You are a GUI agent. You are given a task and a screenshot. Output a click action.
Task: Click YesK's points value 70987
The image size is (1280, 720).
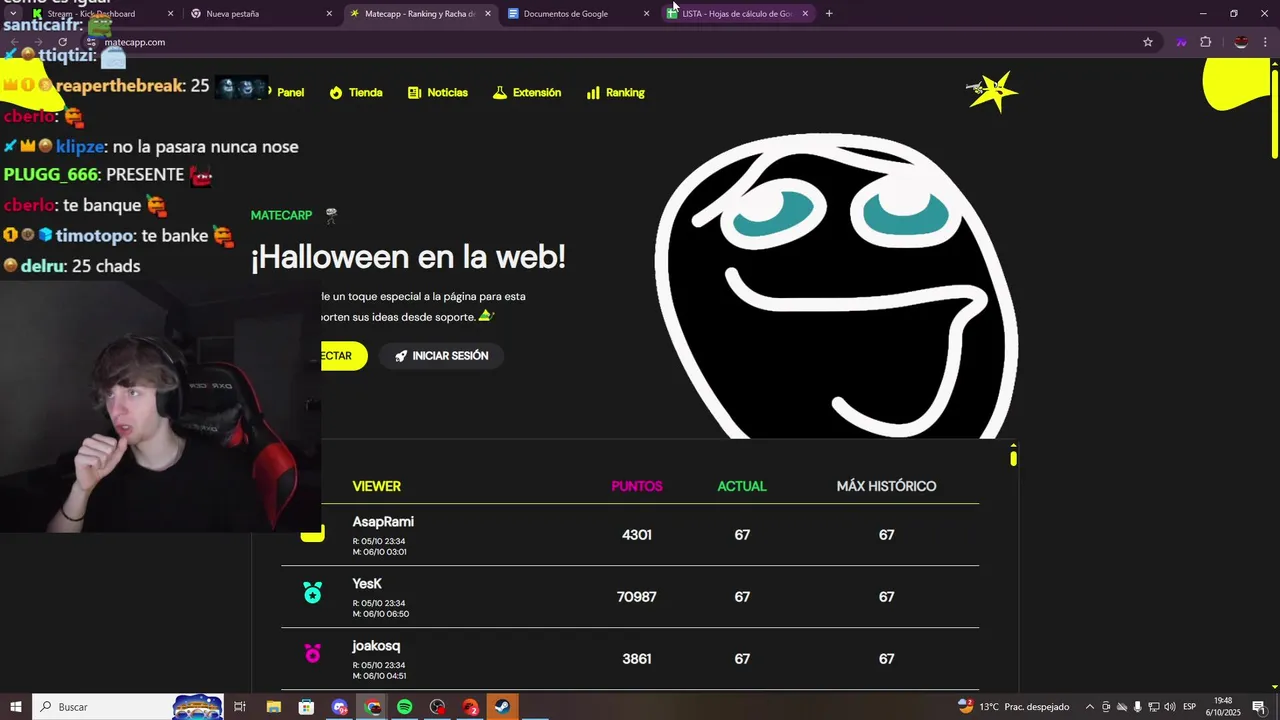click(x=637, y=597)
